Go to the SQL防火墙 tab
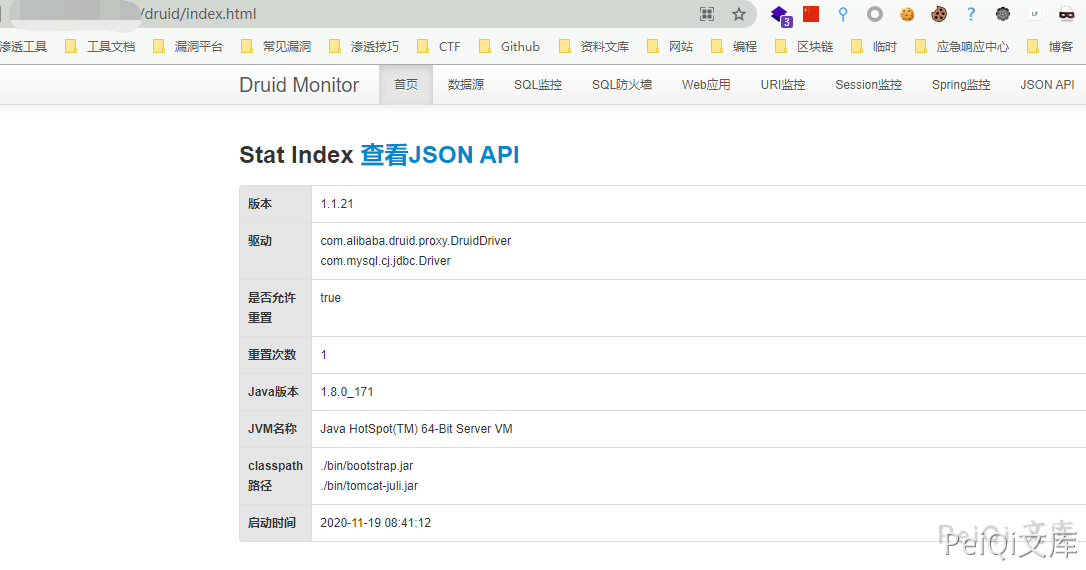The height and width of the screenshot is (570, 1086). [x=622, y=85]
